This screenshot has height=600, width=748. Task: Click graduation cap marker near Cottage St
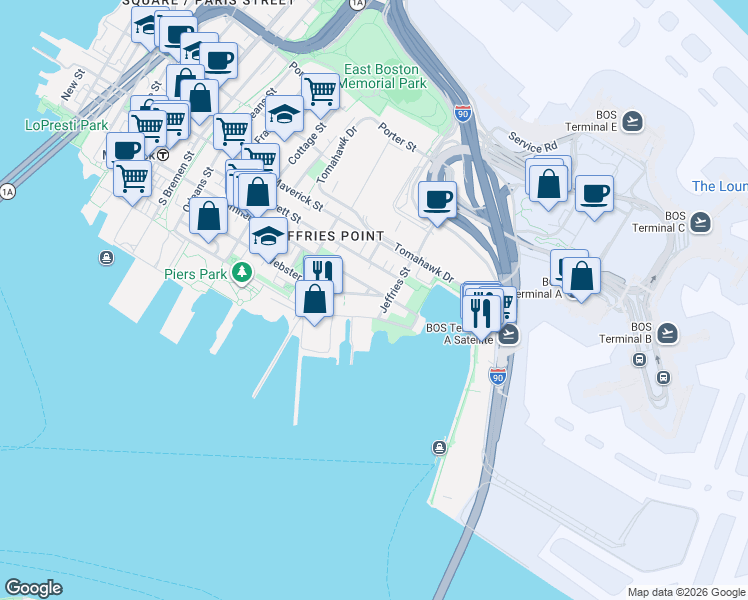tap(284, 117)
